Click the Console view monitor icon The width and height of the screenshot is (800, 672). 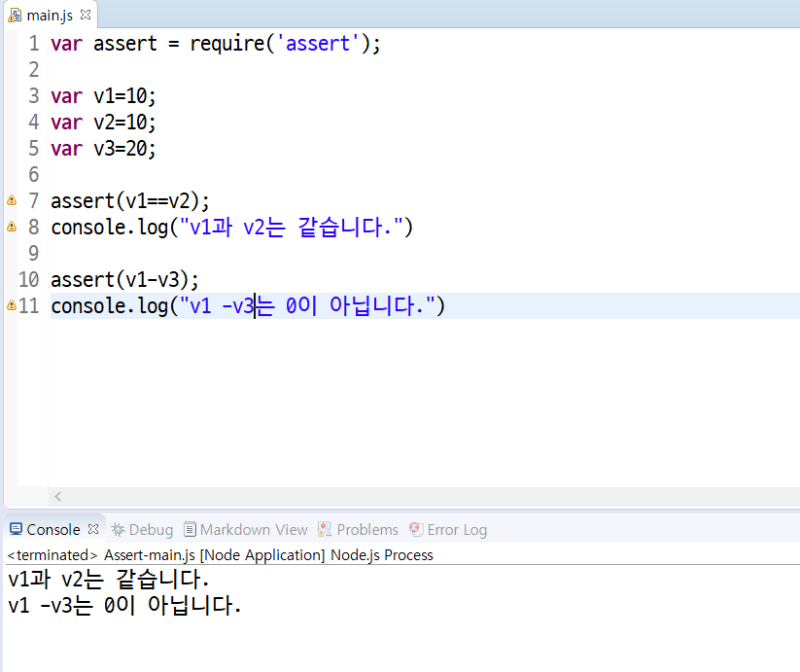click(14, 529)
